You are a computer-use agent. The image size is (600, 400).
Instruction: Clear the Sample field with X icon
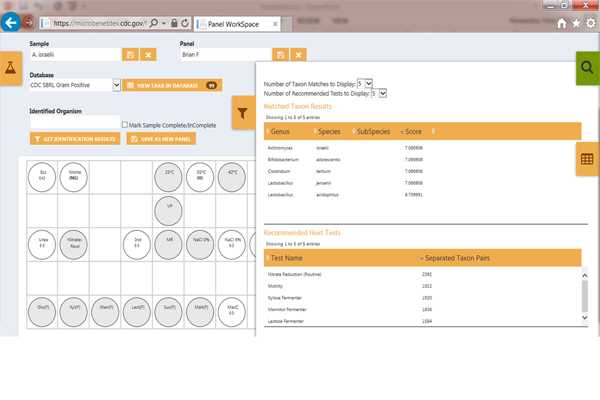[148, 54]
